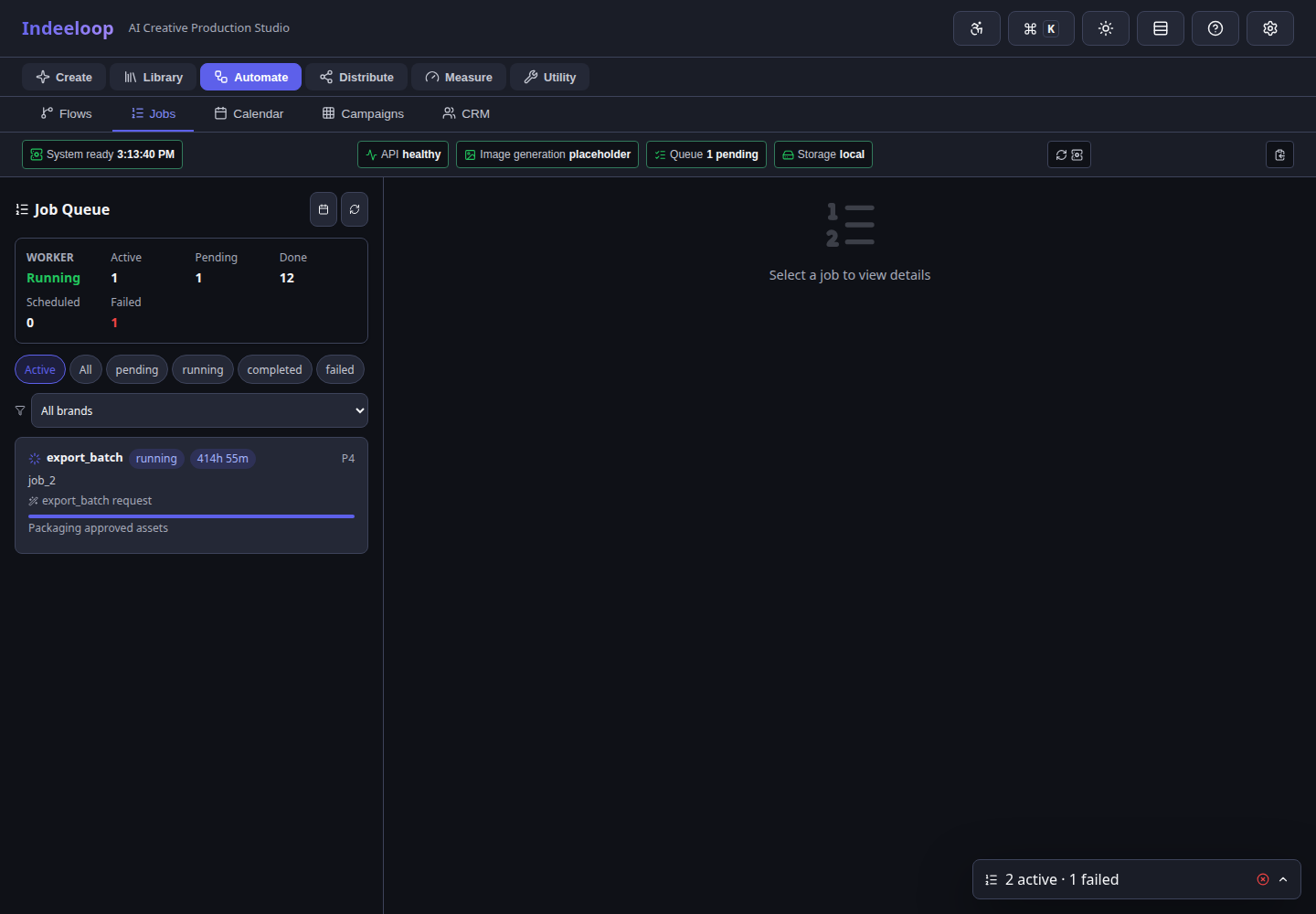Image resolution: width=1316 pixels, height=914 pixels.
Task: Go to the Create section
Action: [64, 77]
